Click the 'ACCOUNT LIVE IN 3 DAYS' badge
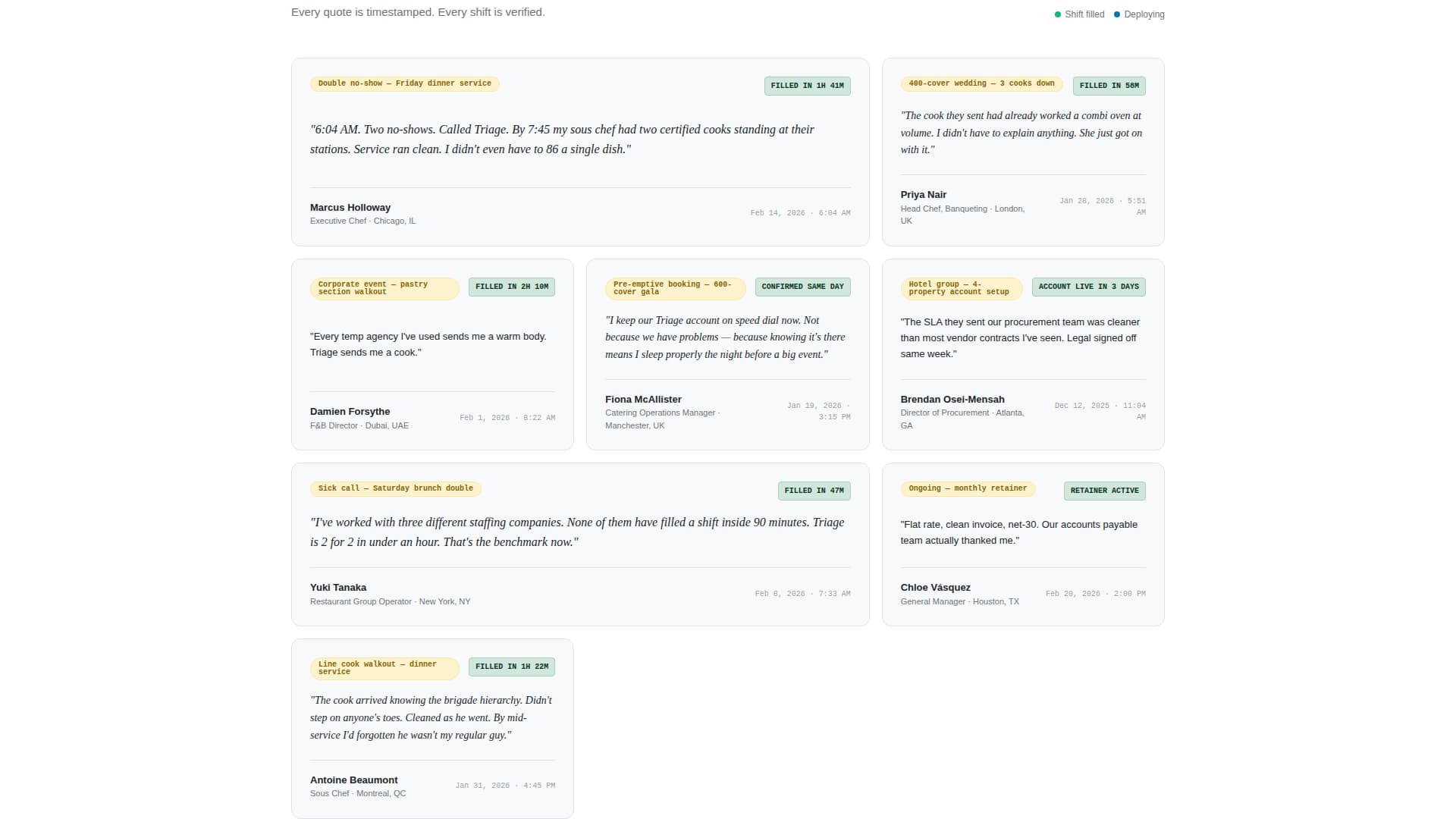Viewport: 1456px width, 819px height. click(1089, 287)
